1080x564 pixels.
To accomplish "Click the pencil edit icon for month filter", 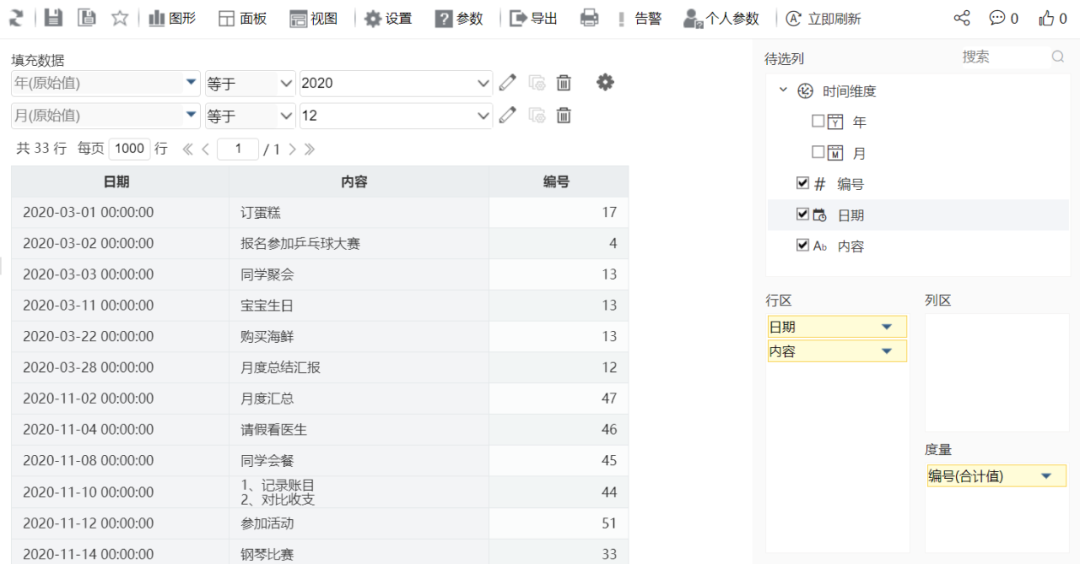I will tap(508, 115).
